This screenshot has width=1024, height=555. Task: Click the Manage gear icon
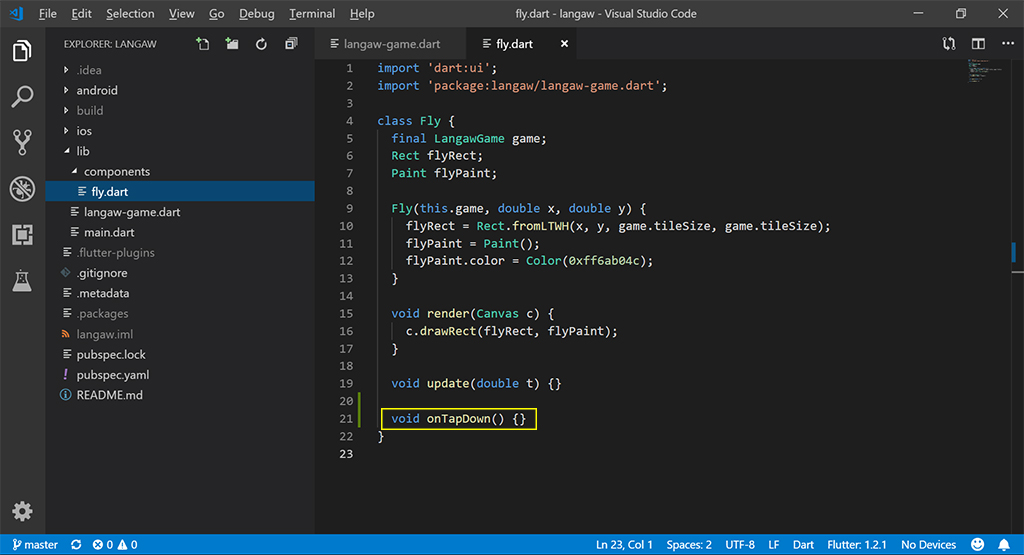click(x=22, y=511)
